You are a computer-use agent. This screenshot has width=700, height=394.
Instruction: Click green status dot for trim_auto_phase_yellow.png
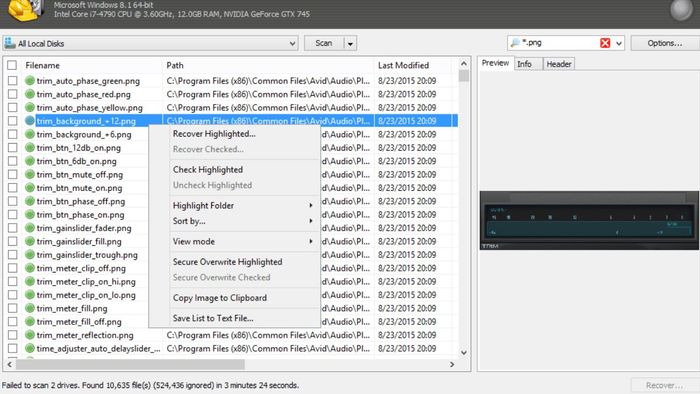click(30, 108)
